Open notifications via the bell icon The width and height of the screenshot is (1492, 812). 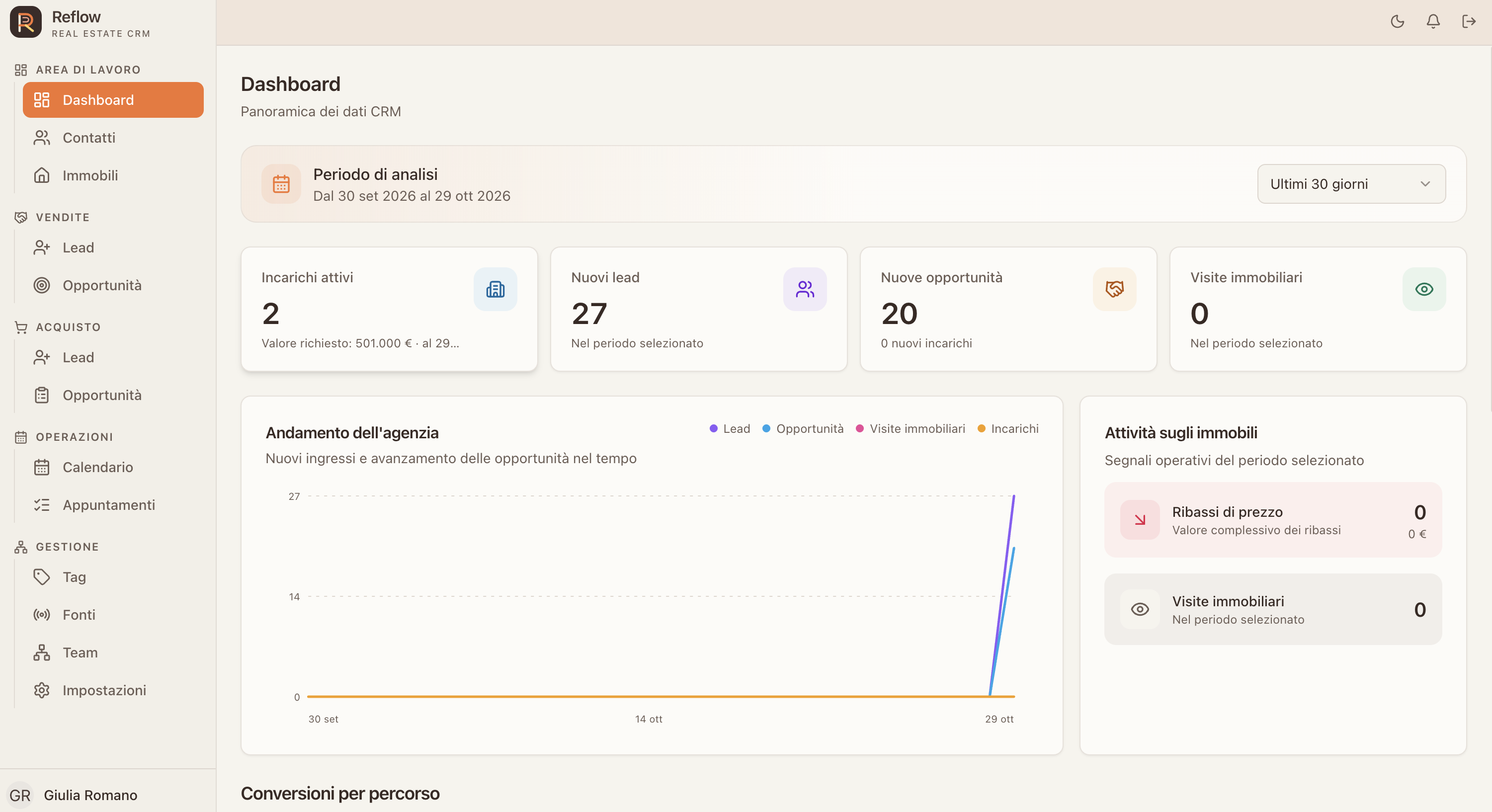pos(1433,21)
